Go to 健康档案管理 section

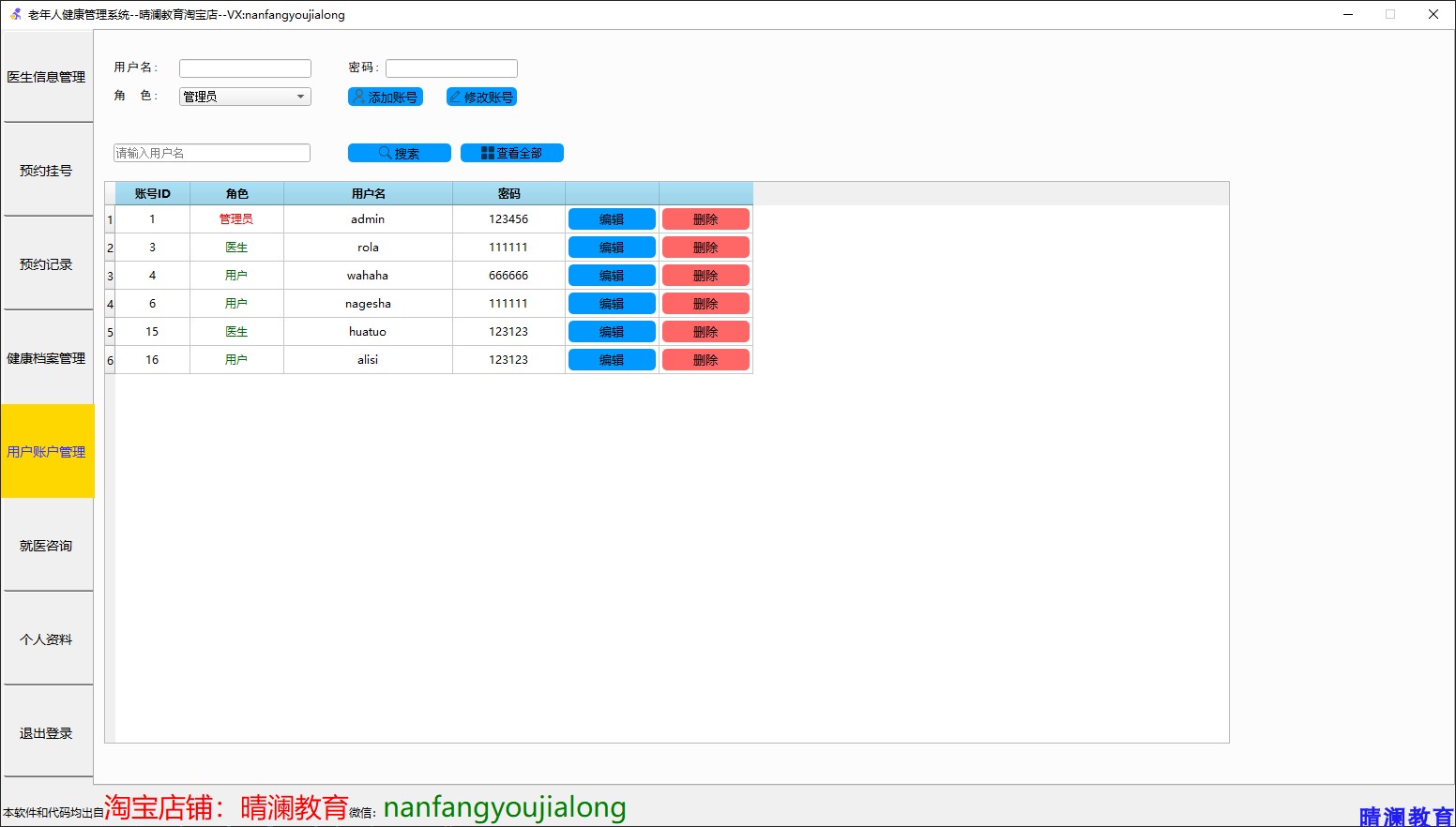tap(47, 358)
